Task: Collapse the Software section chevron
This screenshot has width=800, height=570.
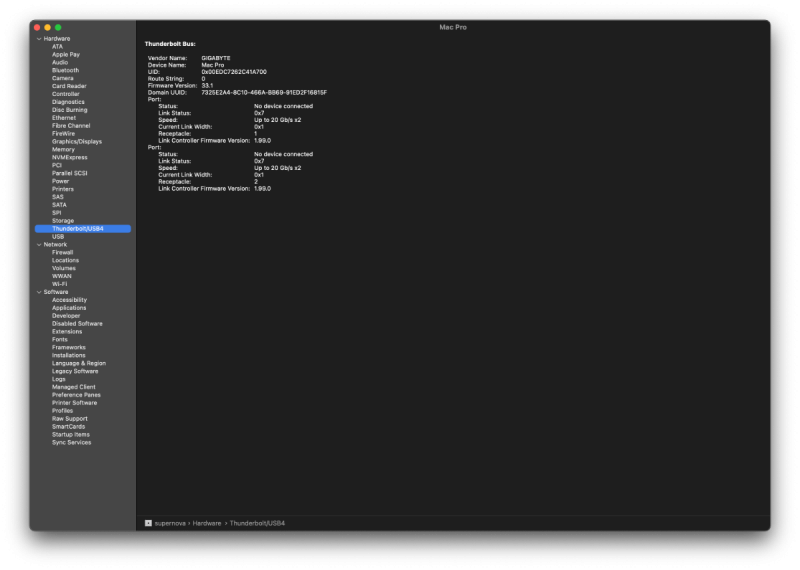Action: pyautogui.click(x=39, y=292)
